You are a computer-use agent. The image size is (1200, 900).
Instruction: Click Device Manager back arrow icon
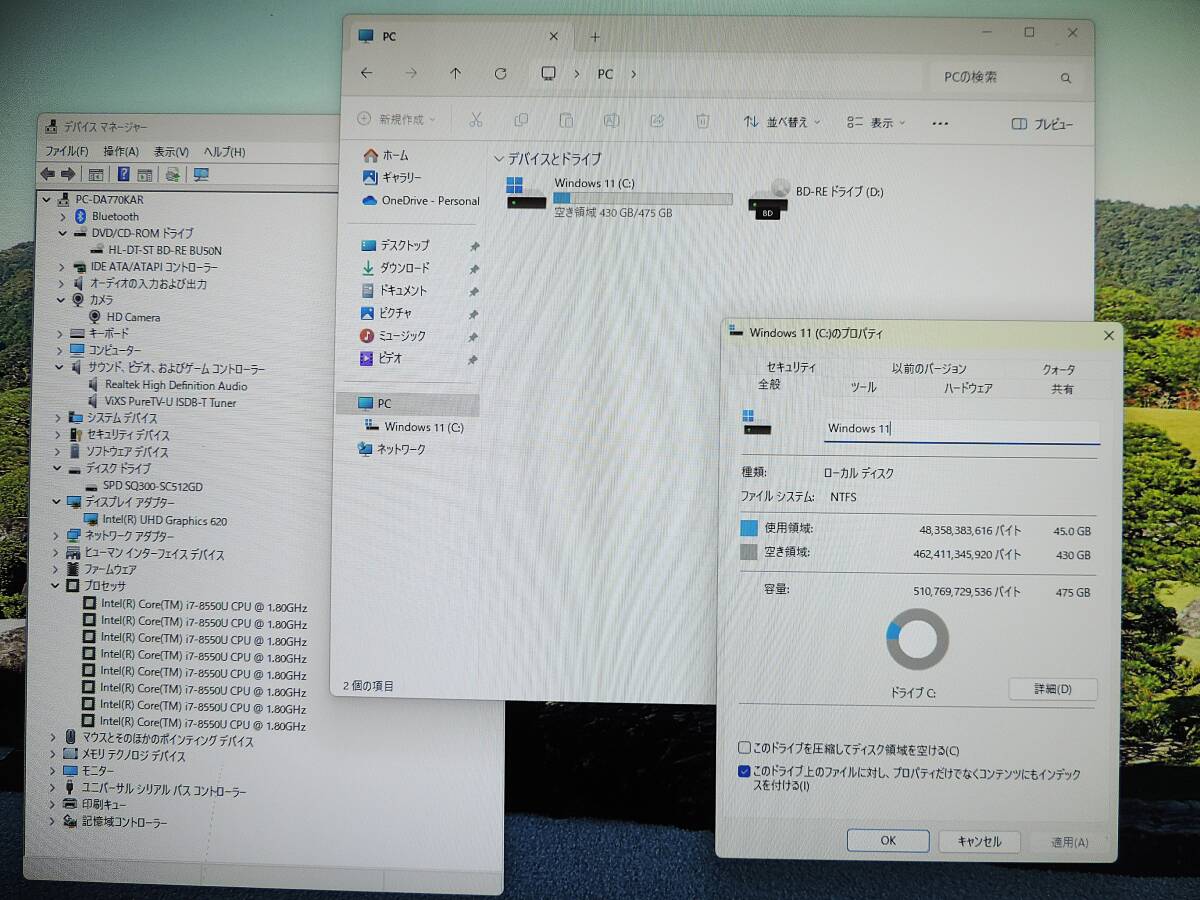pyautogui.click(x=47, y=174)
